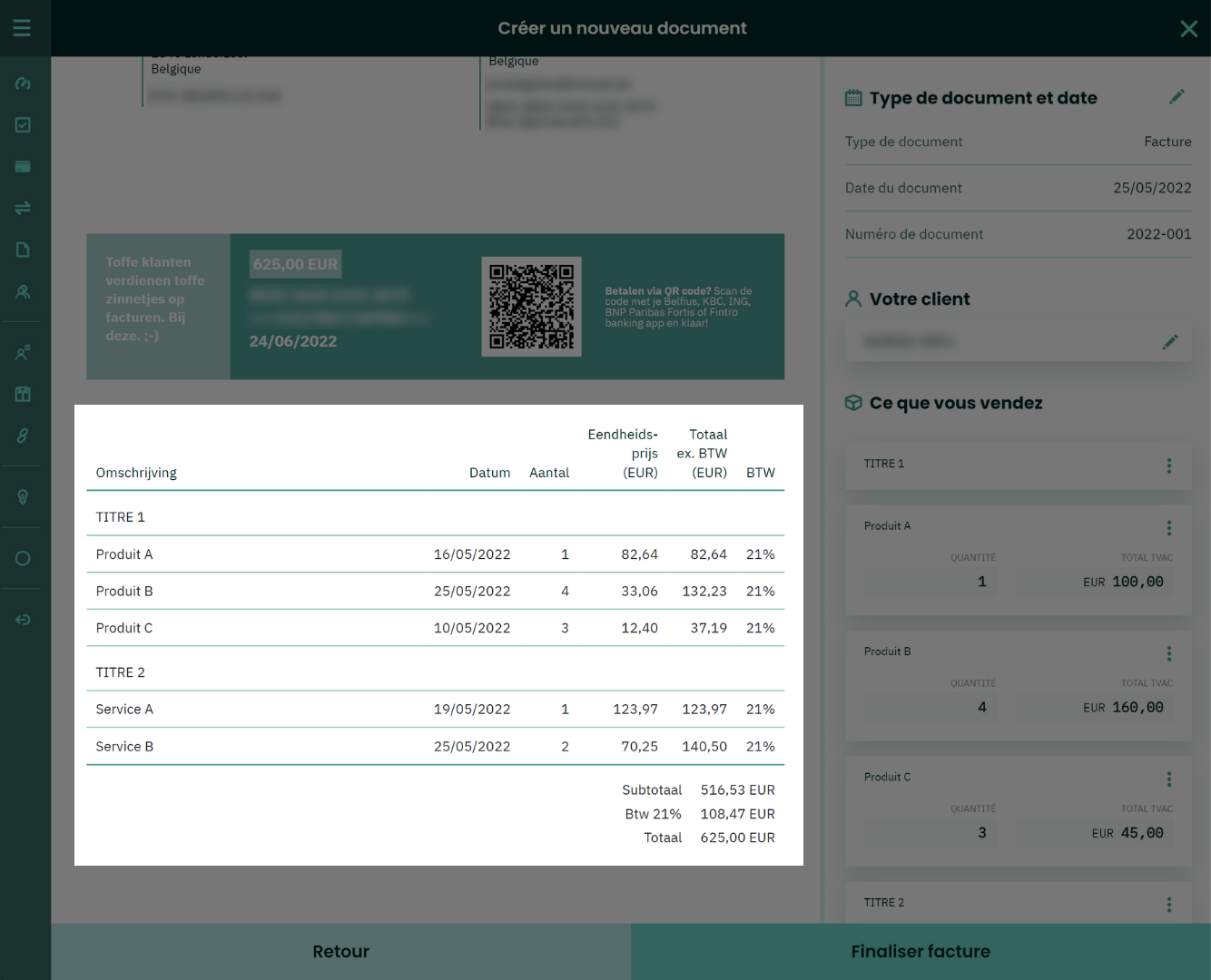Click the 'Service A' row in the preview table

(x=435, y=710)
